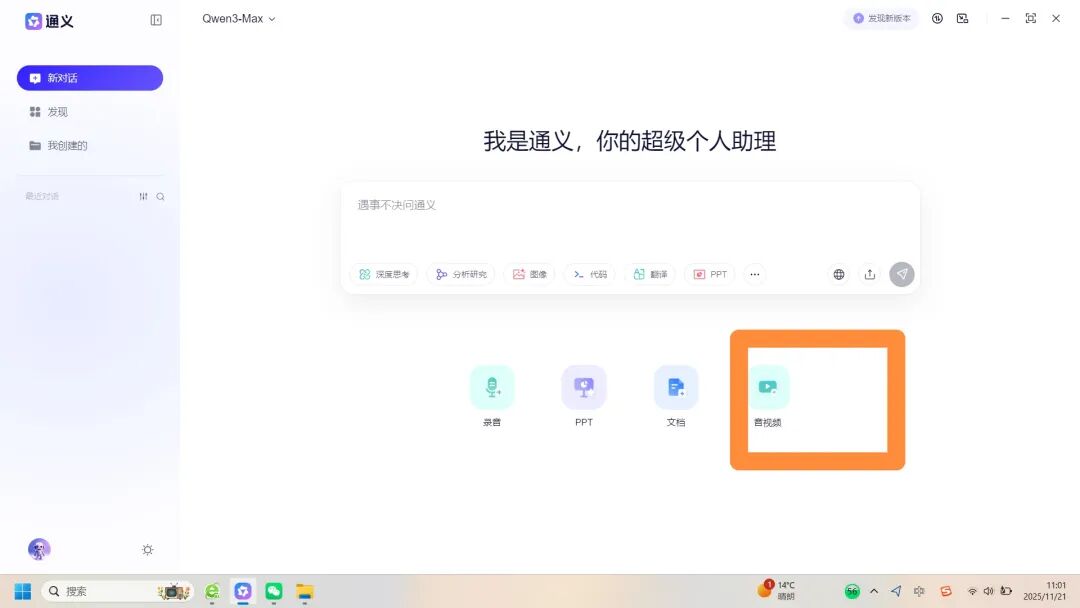Open the 录音 recording feature
The height and width of the screenshot is (608, 1080).
tap(491, 393)
